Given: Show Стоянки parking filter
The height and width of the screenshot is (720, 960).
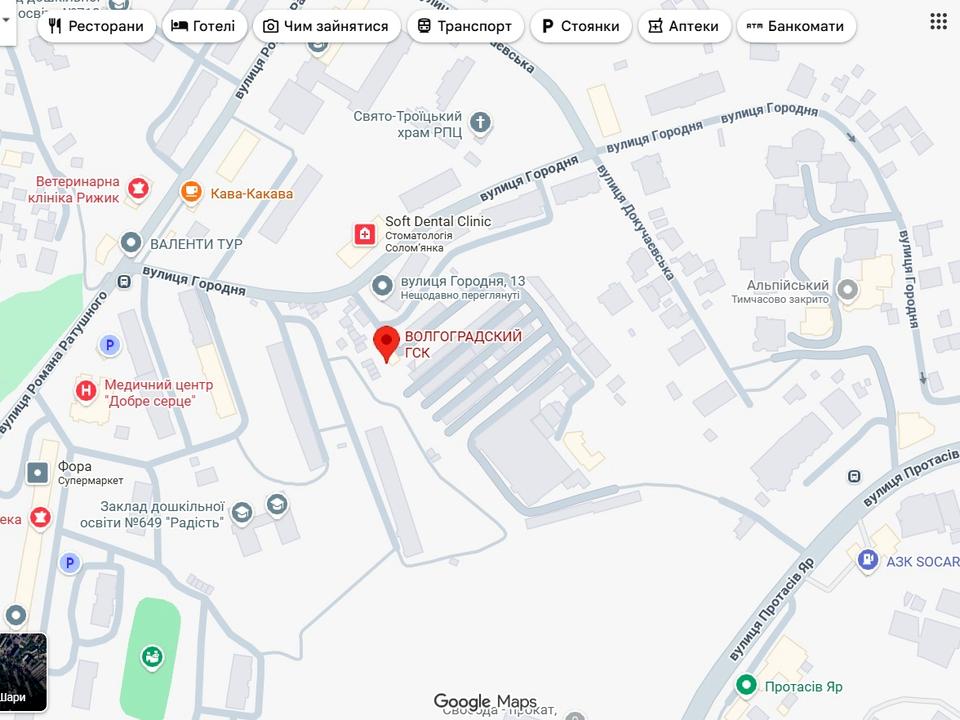Looking at the screenshot, I should pyautogui.click(x=581, y=26).
